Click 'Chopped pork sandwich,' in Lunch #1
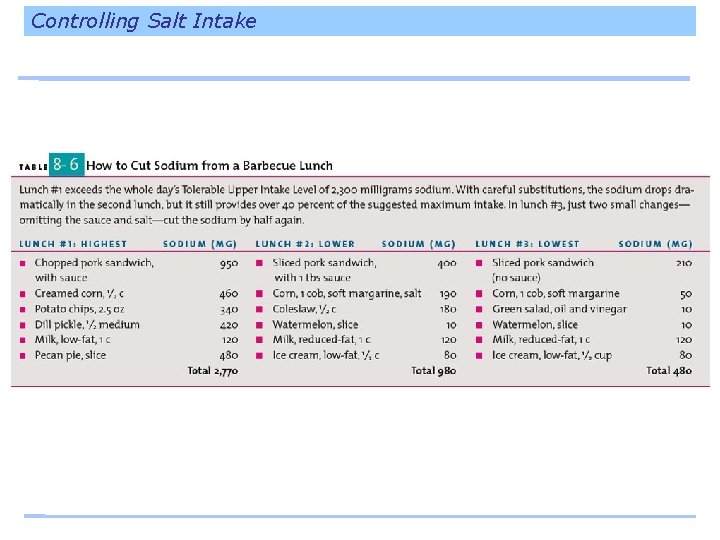Screen dimensions: 720x540 pyautogui.click(x=94, y=263)
